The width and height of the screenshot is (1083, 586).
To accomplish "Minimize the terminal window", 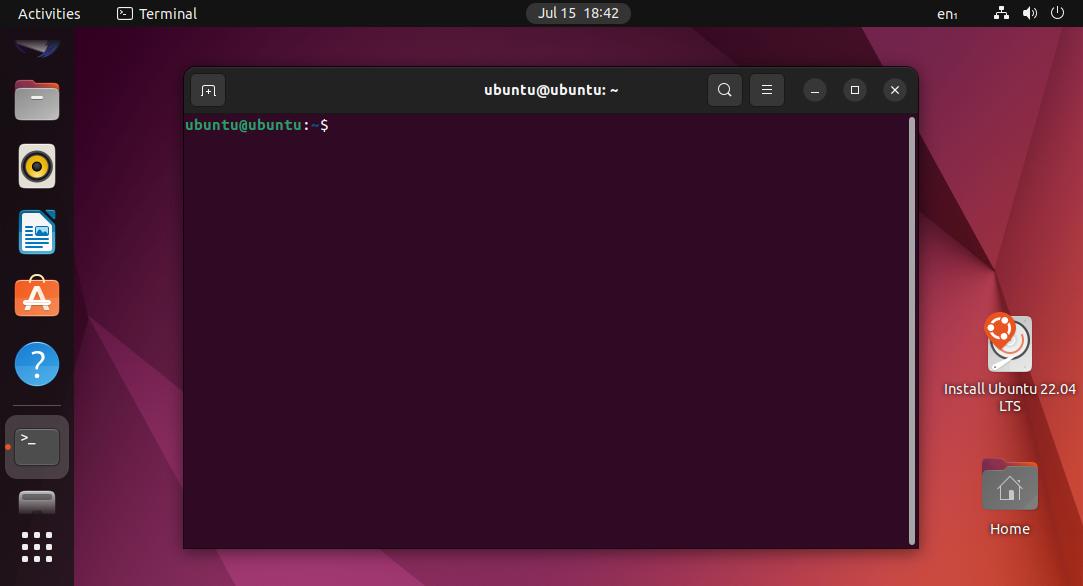I will point(815,91).
